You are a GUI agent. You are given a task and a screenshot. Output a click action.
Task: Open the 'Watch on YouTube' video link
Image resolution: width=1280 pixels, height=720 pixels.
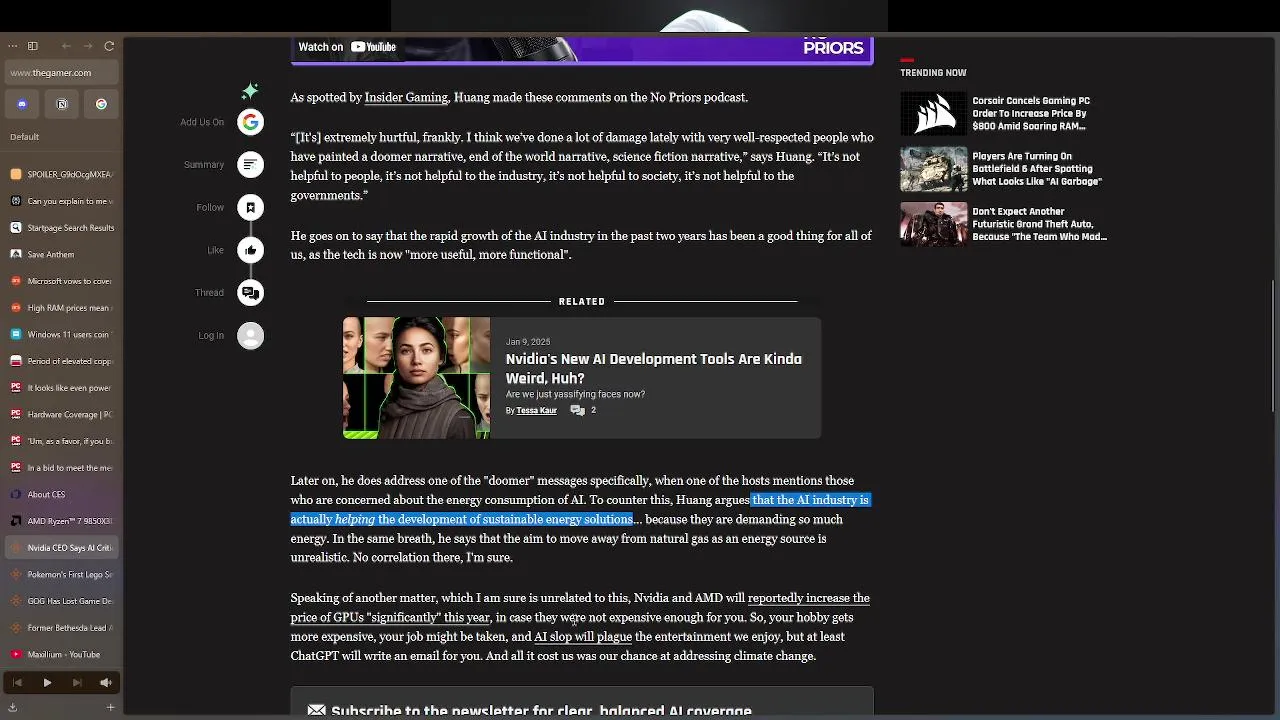(x=347, y=47)
